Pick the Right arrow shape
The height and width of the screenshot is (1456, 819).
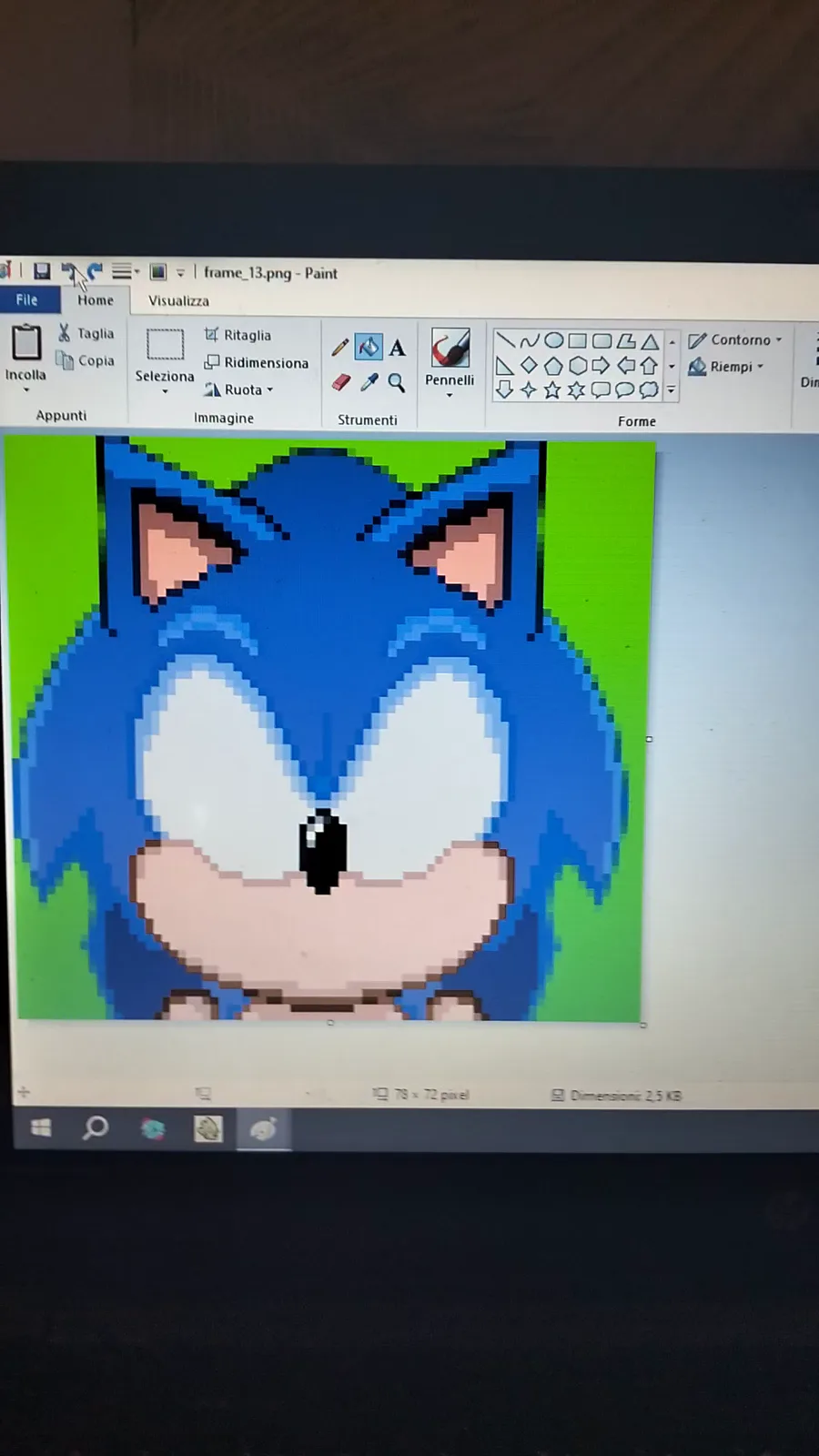tap(601, 366)
